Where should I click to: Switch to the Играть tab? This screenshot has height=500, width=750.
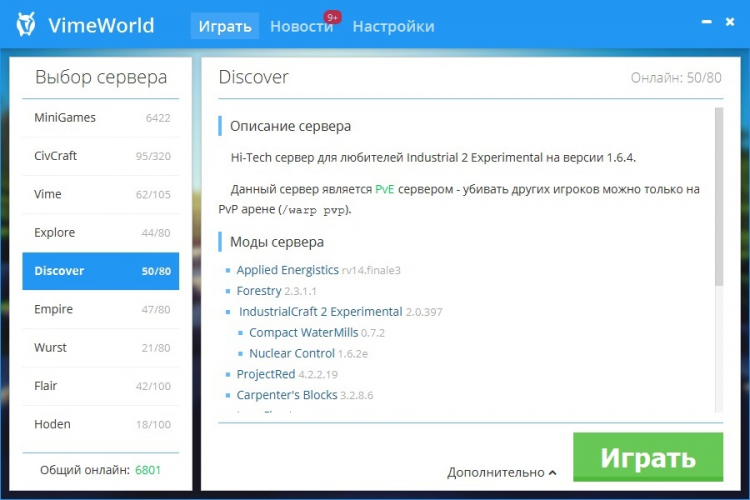coord(224,26)
